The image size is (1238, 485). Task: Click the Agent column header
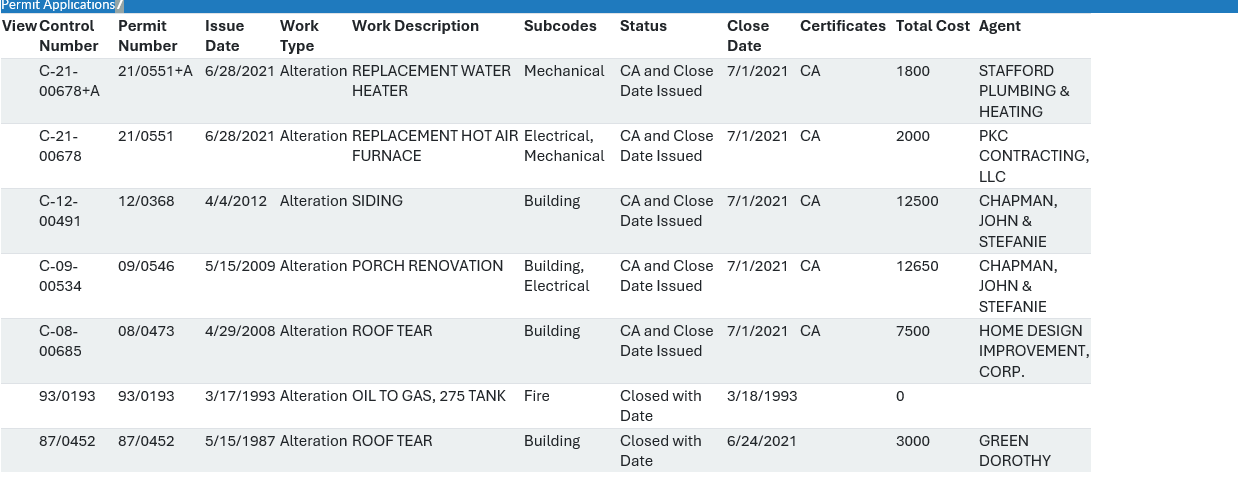click(1000, 26)
